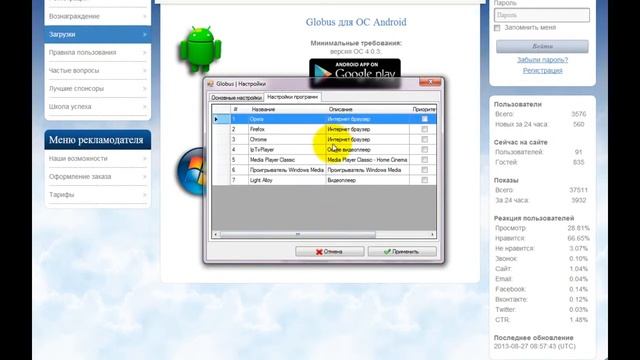
Task: Click the Применить button
Action: pos(402,252)
